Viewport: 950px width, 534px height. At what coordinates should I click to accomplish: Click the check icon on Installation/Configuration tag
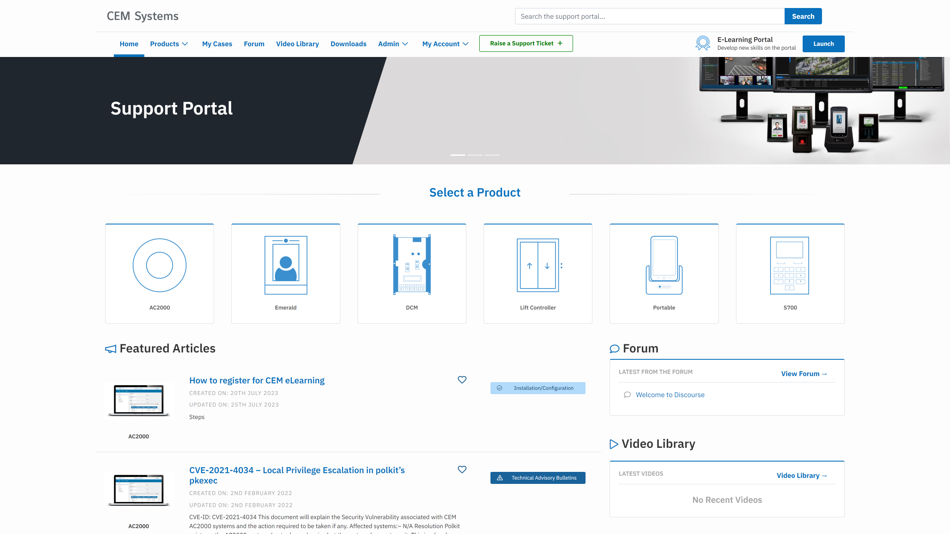point(500,388)
